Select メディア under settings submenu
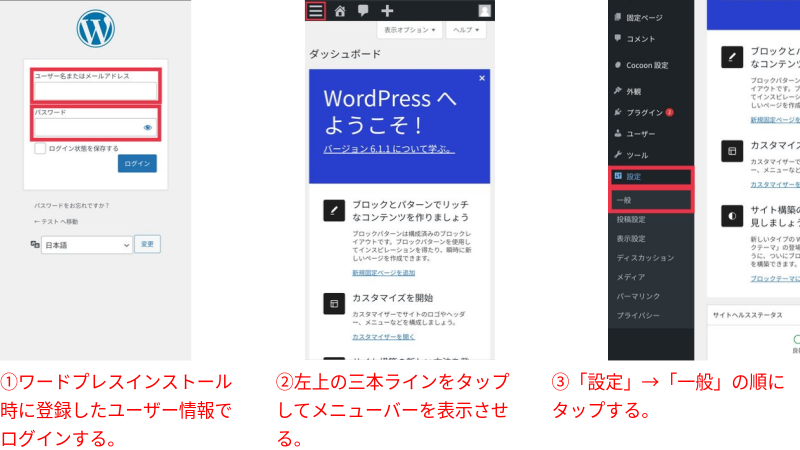800x450 pixels. 631,277
